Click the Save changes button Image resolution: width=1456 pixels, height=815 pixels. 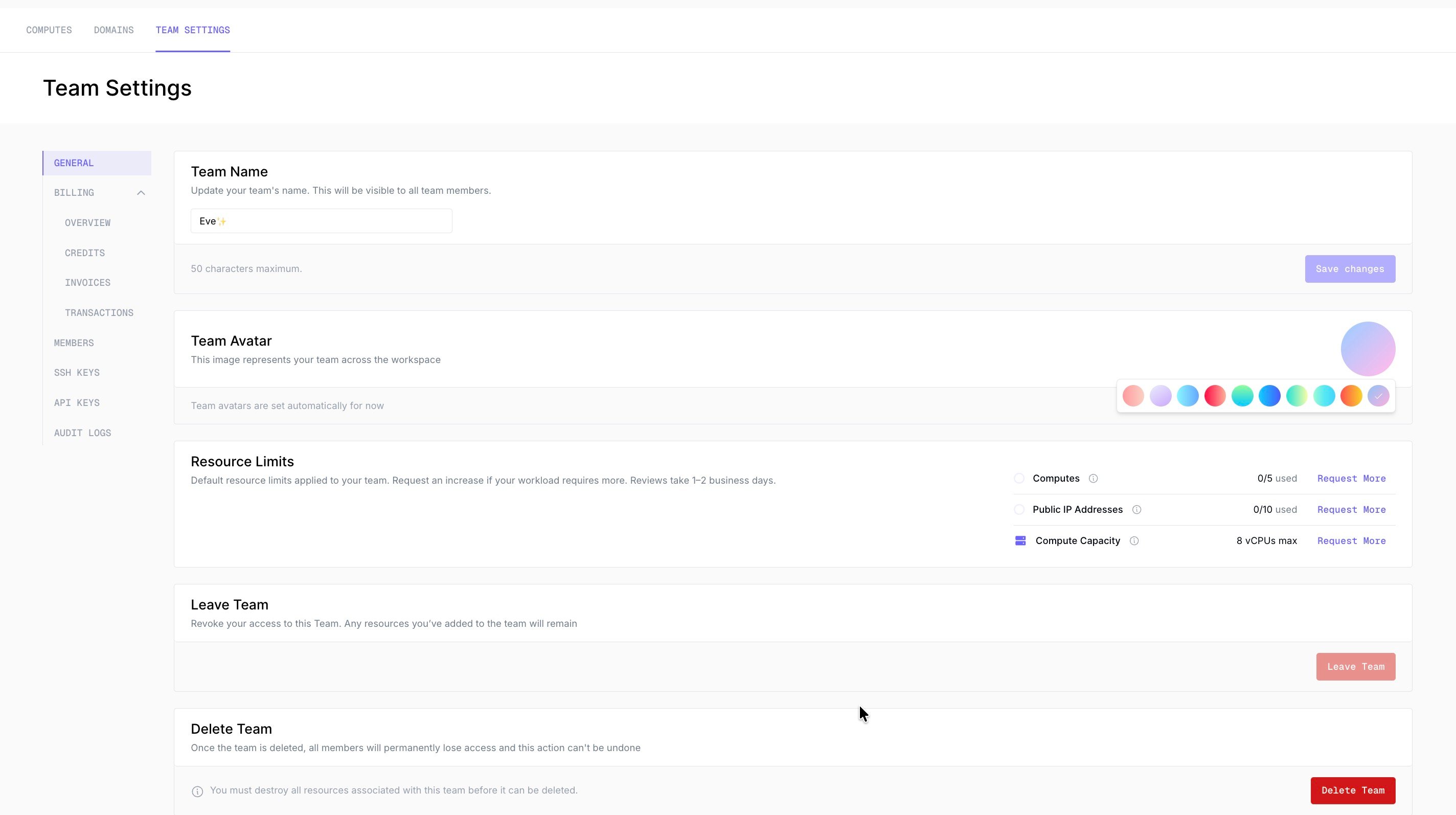point(1350,269)
